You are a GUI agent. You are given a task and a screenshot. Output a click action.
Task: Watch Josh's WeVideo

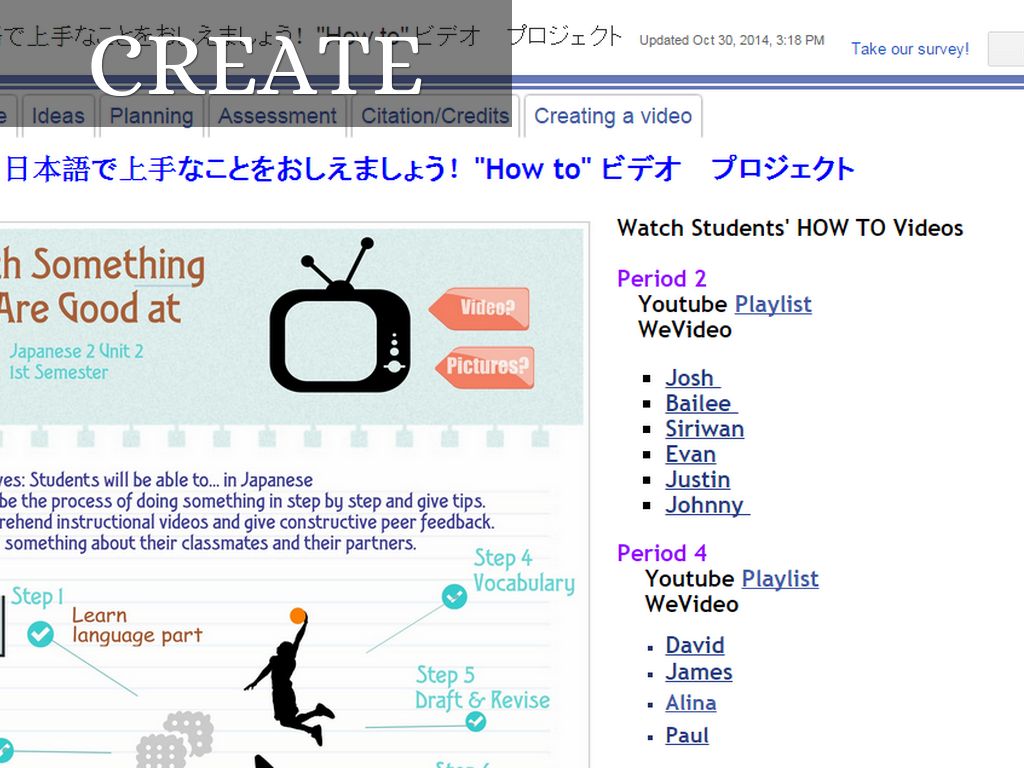(691, 378)
